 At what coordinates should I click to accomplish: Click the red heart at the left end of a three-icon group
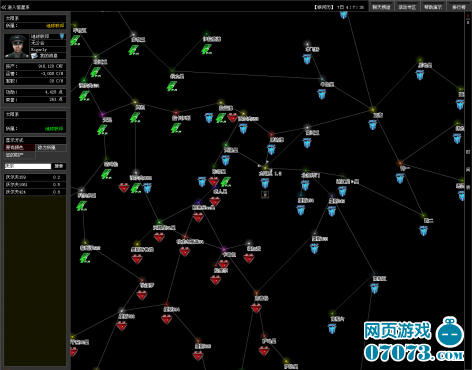pos(124,188)
